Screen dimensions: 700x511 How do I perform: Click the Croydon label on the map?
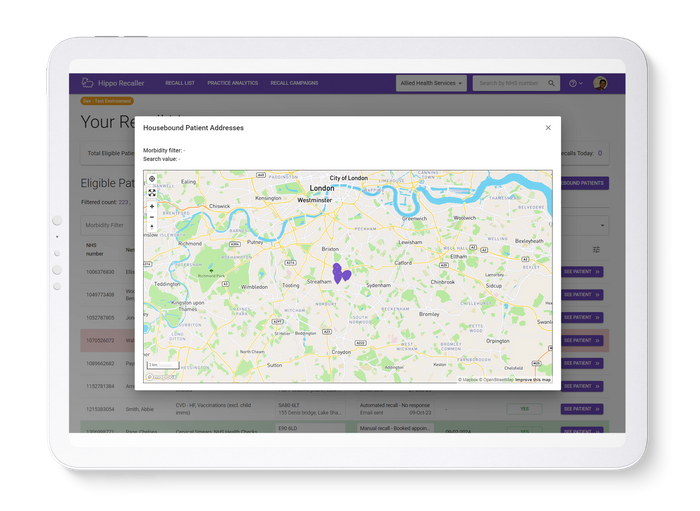[x=341, y=352]
